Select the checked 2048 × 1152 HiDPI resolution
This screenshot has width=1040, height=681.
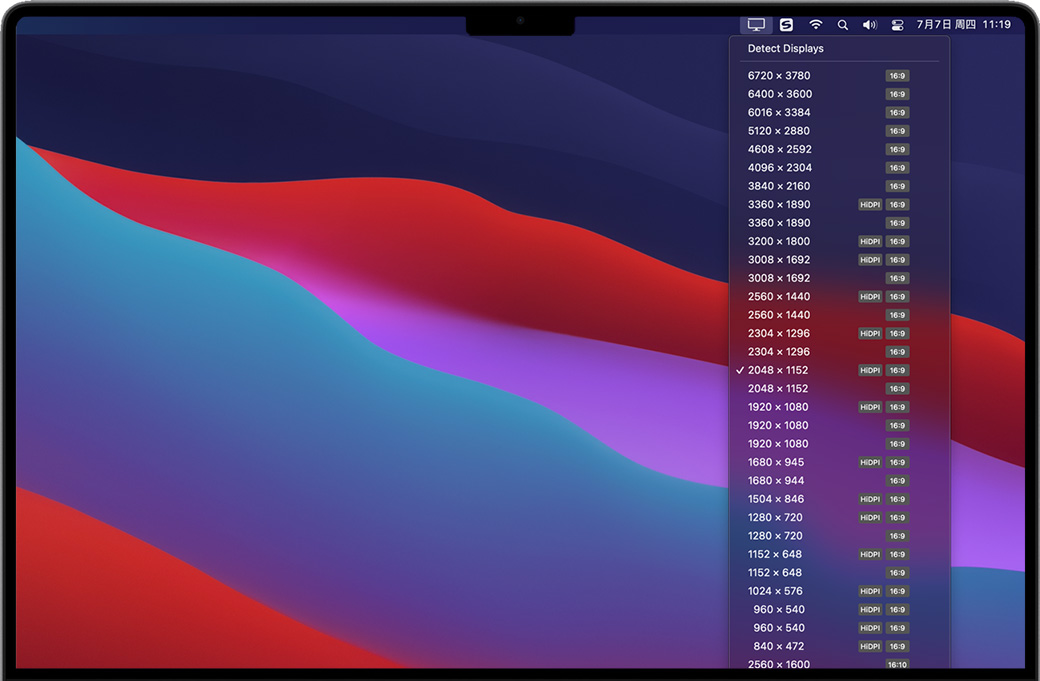tap(778, 370)
